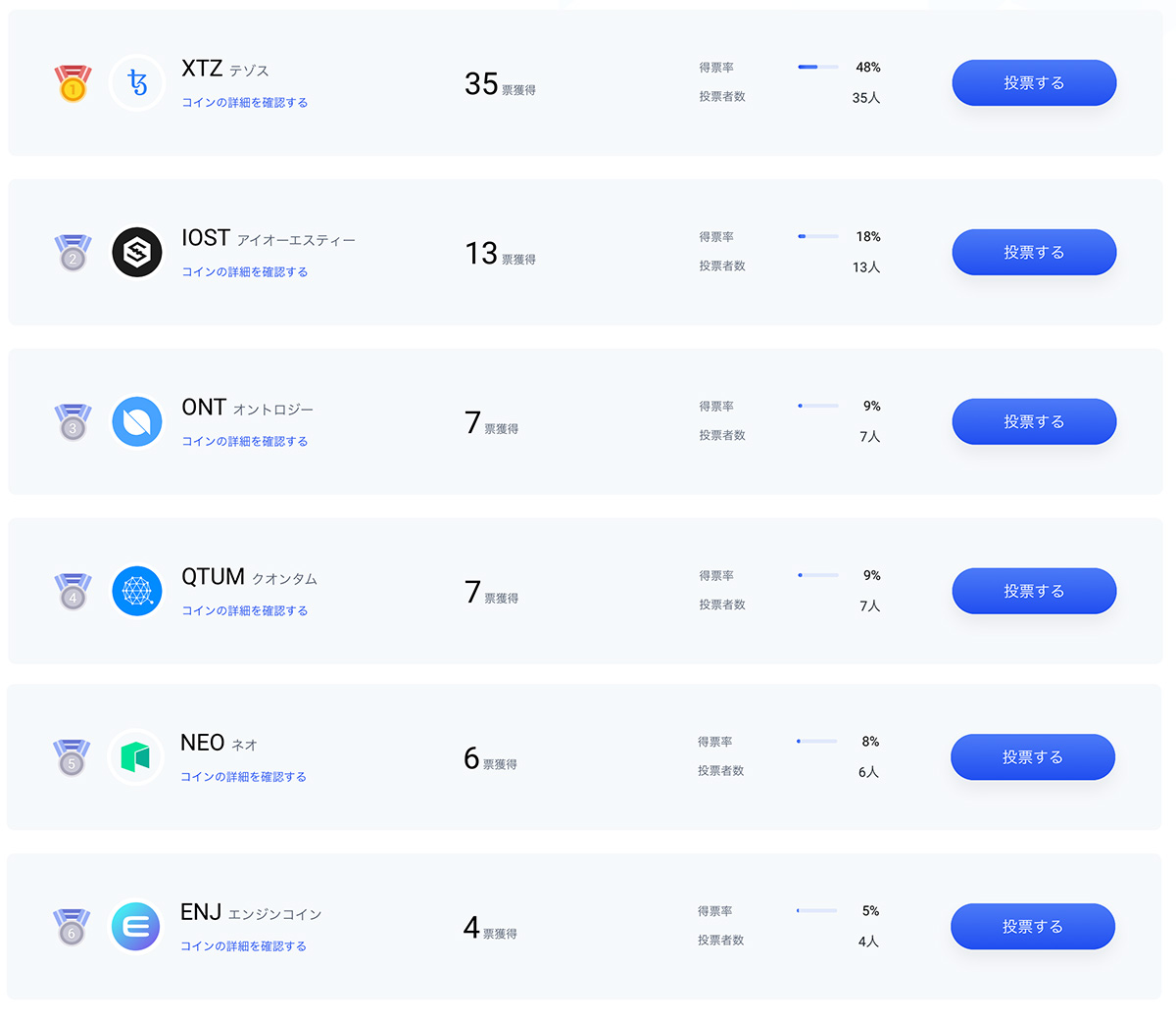Click the IOST 18% vote rate bar
The image size is (1176, 1016).
tap(818, 236)
